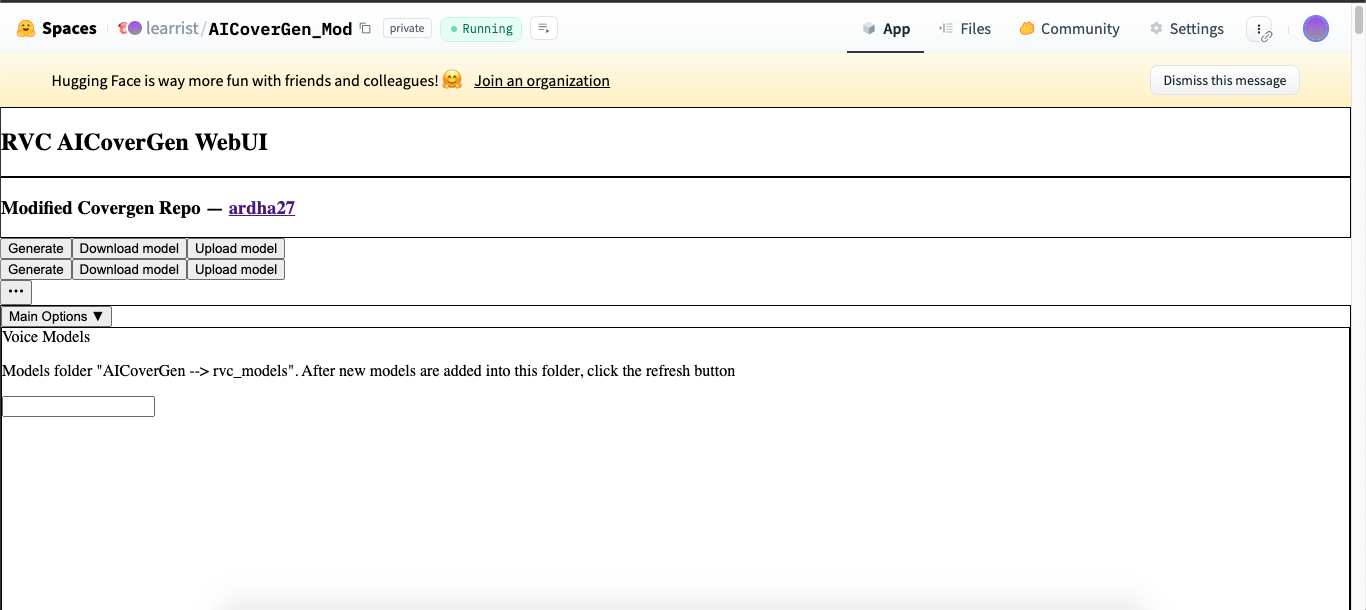
Task: Click the first row Download model button
Action: 129,249
